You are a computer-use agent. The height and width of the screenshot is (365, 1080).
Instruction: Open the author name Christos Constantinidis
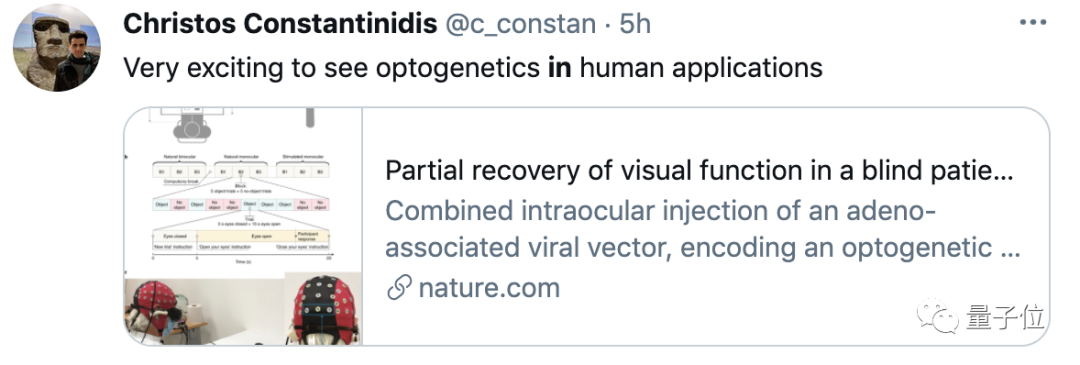coord(280,24)
